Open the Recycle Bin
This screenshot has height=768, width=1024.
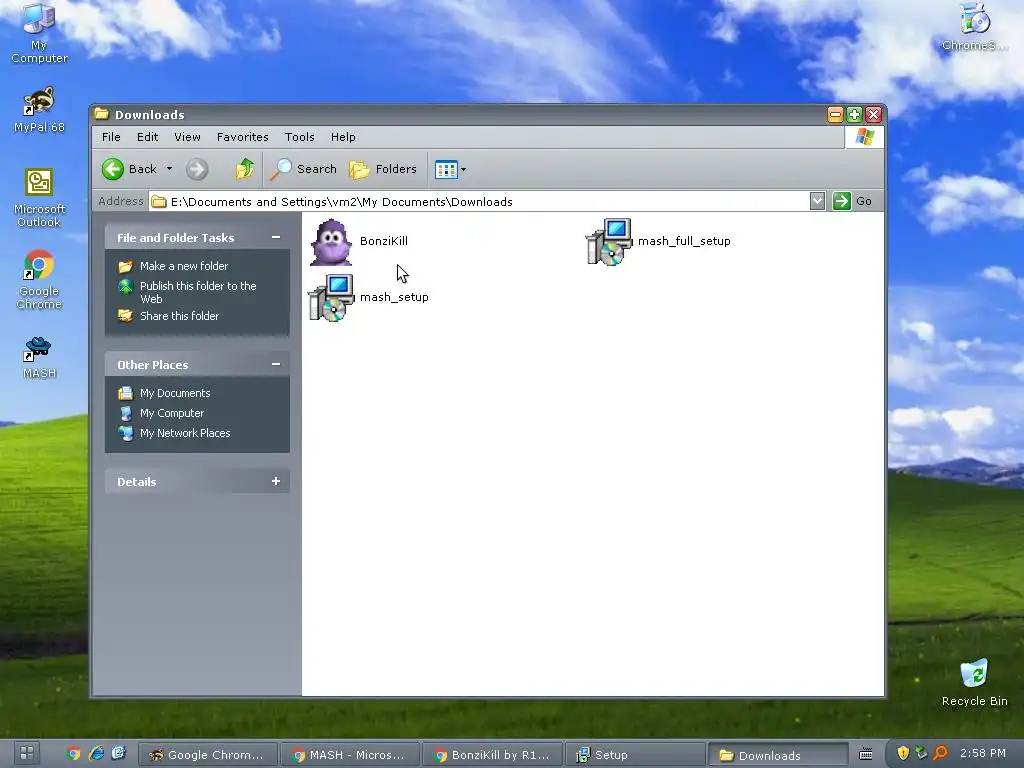(974, 682)
